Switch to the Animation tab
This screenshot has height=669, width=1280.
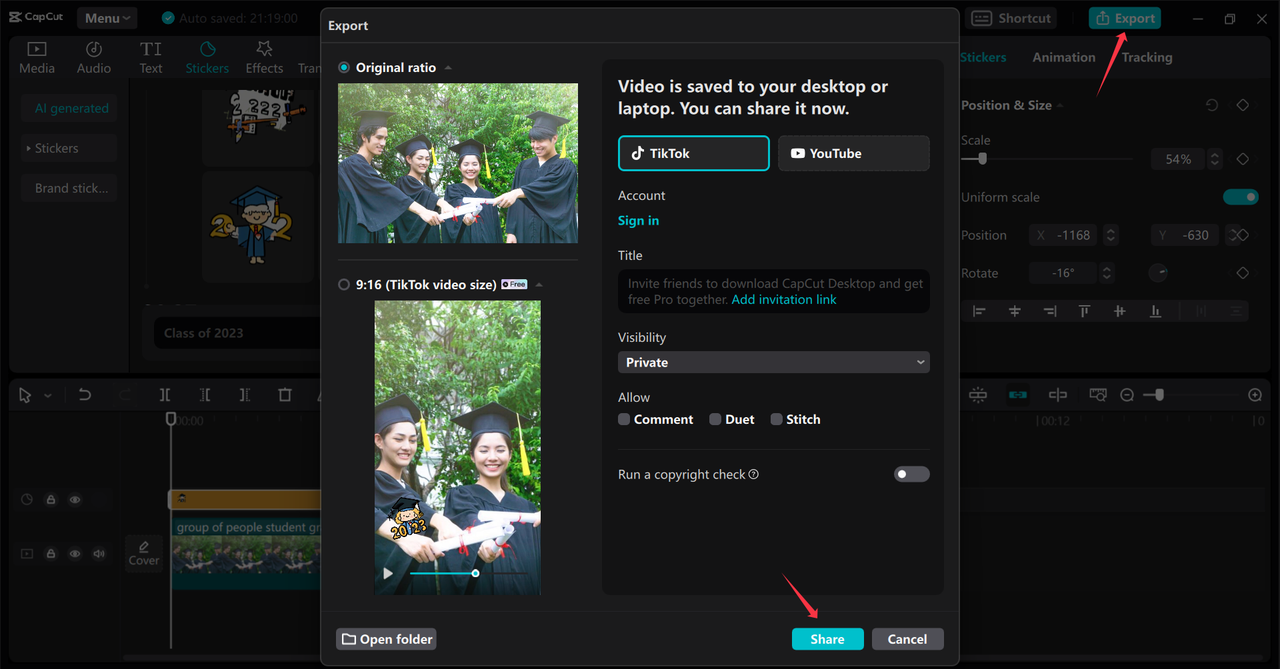tap(1064, 57)
